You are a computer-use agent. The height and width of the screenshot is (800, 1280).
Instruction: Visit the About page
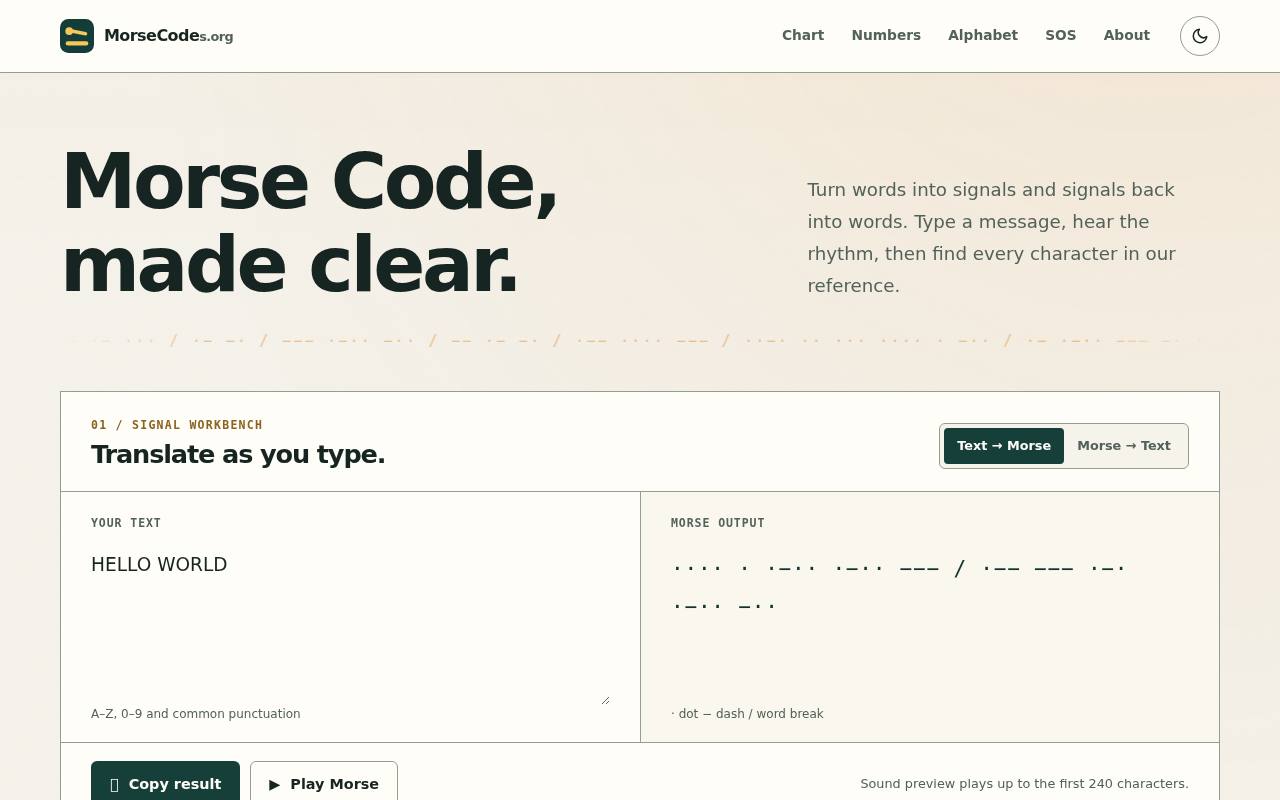pos(1127,35)
